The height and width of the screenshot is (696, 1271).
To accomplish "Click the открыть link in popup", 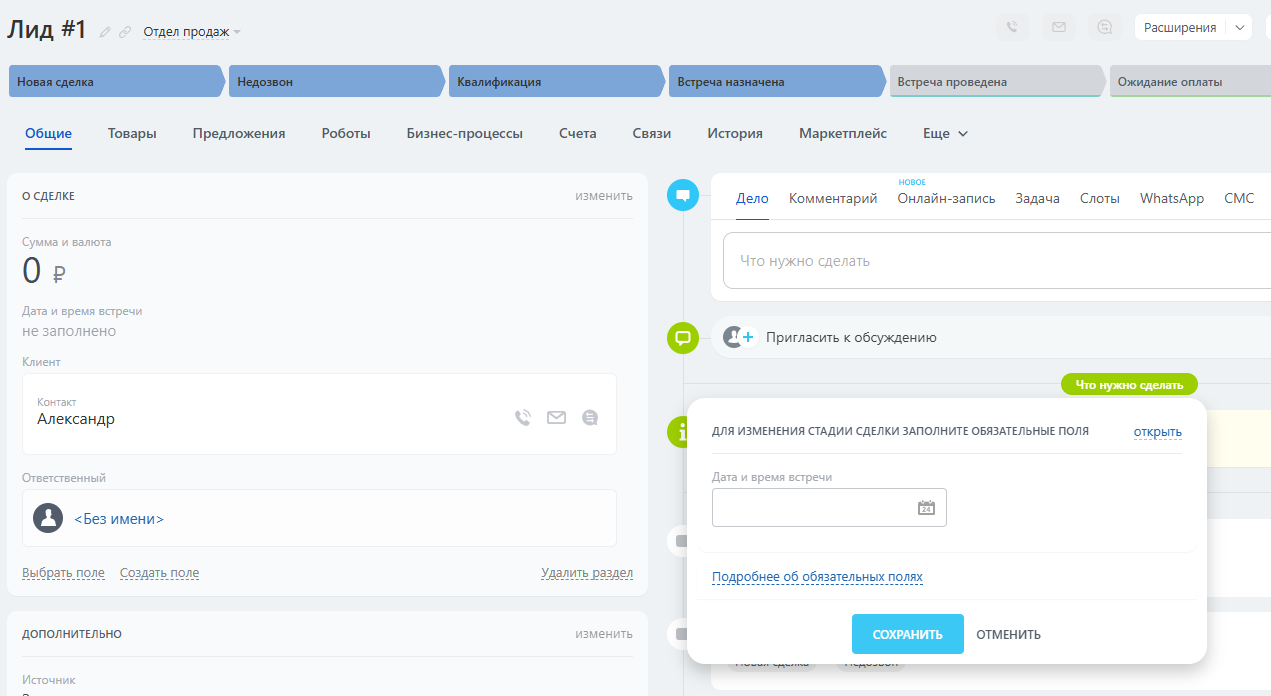I will click(1158, 432).
